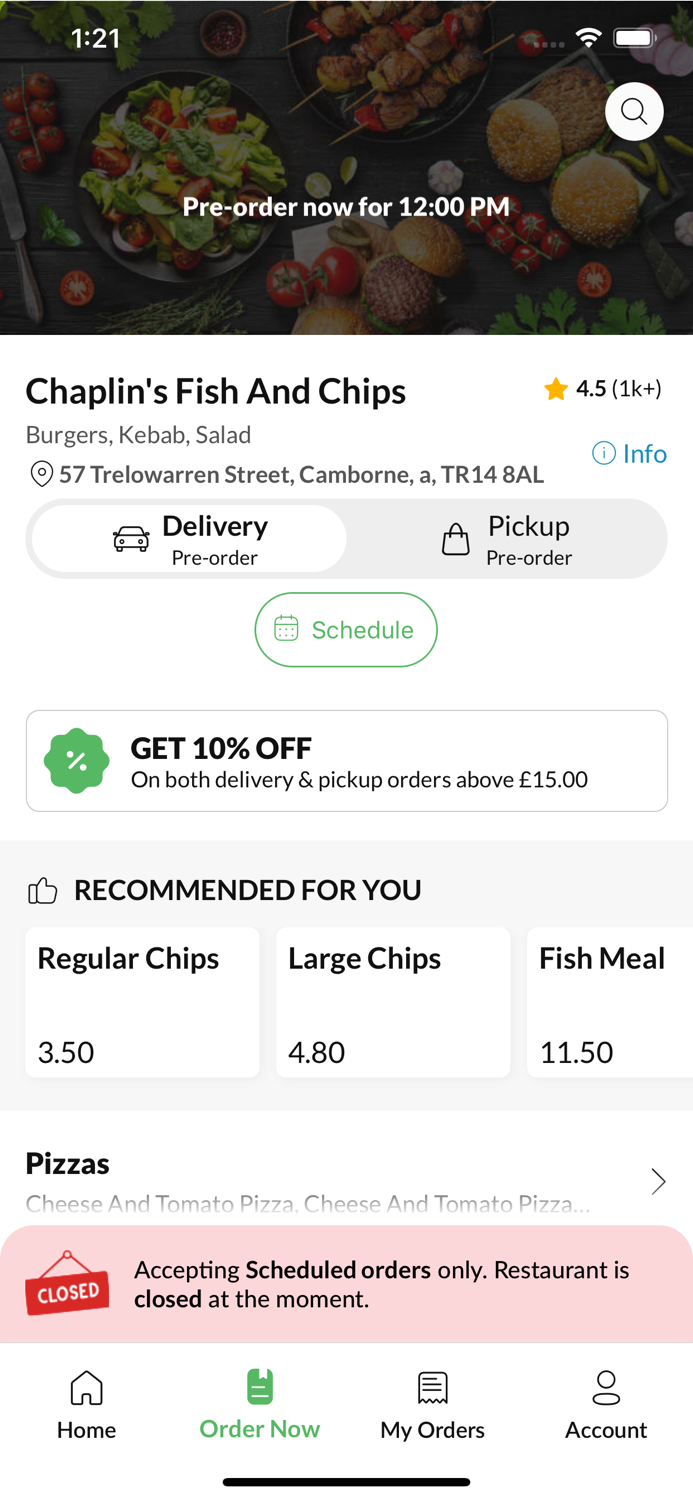The image size is (693, 1500).
Task: Open the GET 10% OFF offer banner
Action: (x=346, y=760)
